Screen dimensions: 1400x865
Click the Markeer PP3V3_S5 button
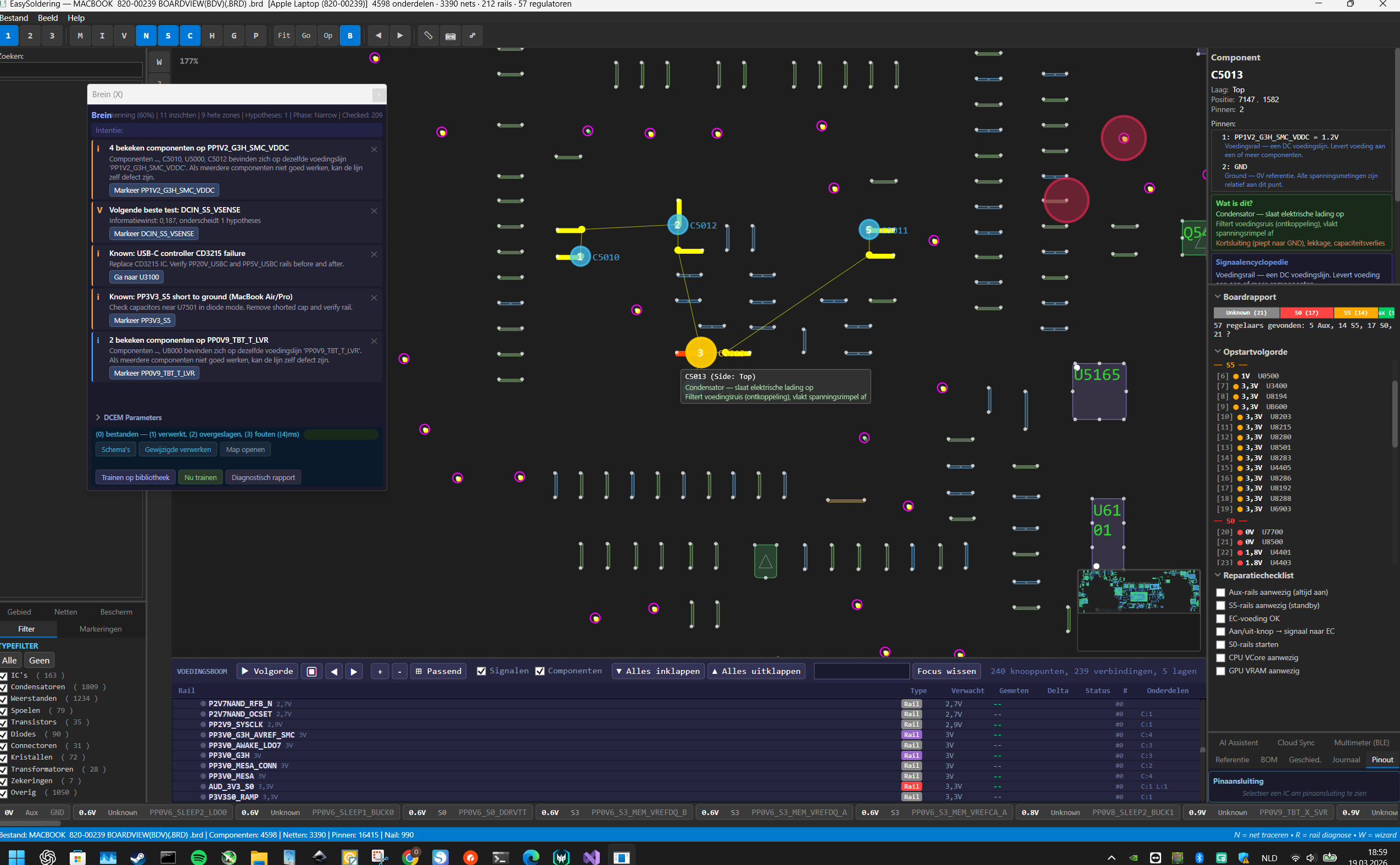point(142,320)
